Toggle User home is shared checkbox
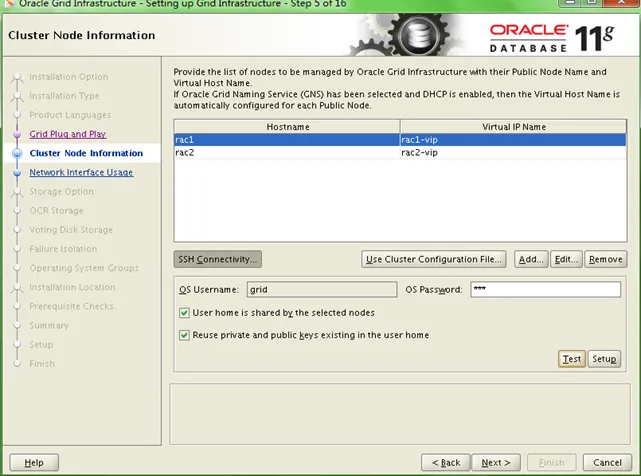Viewport: 641px width, 476px height. point(184,313)
